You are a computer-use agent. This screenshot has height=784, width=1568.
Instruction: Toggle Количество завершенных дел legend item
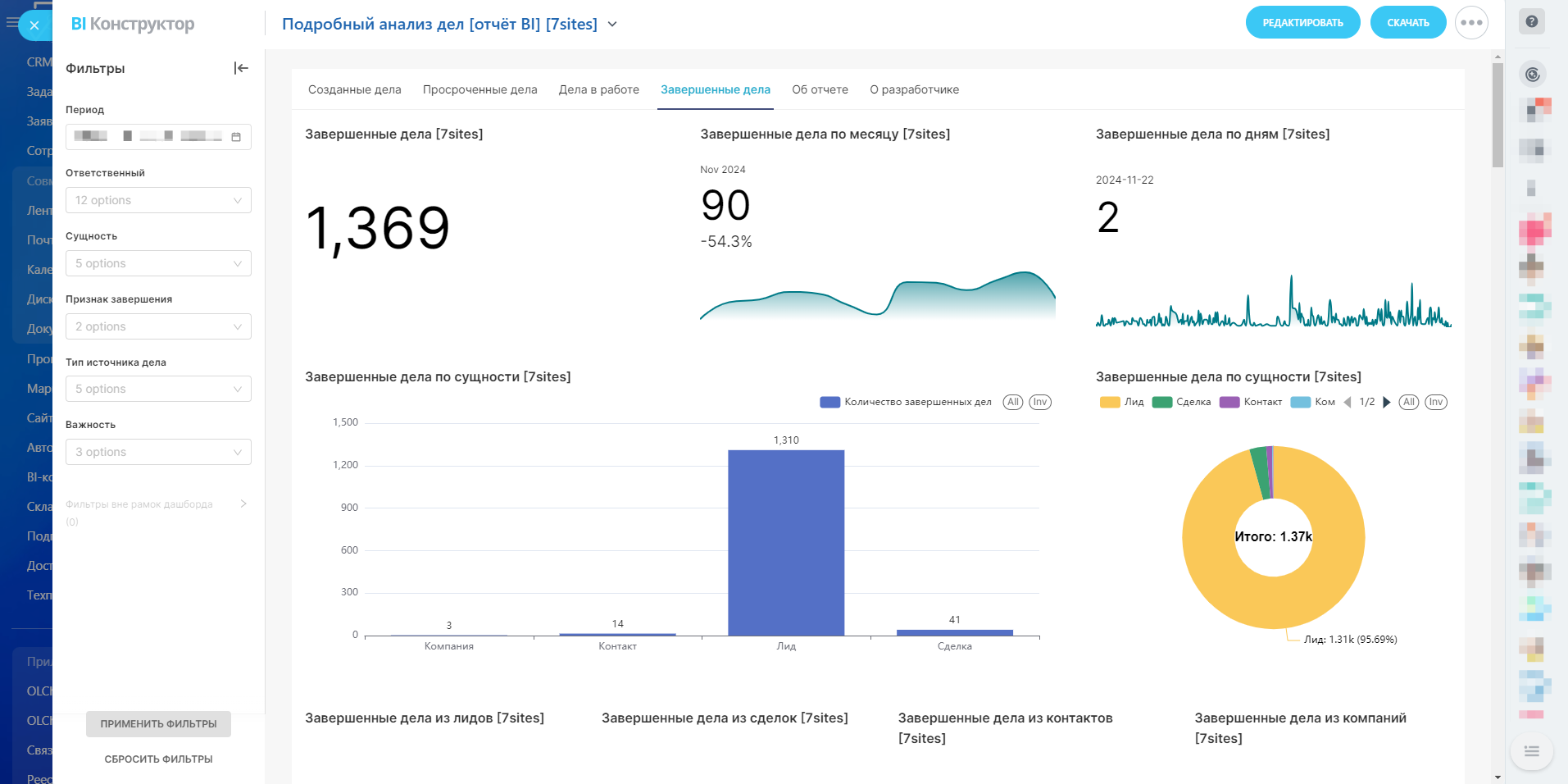pos(906,402)
